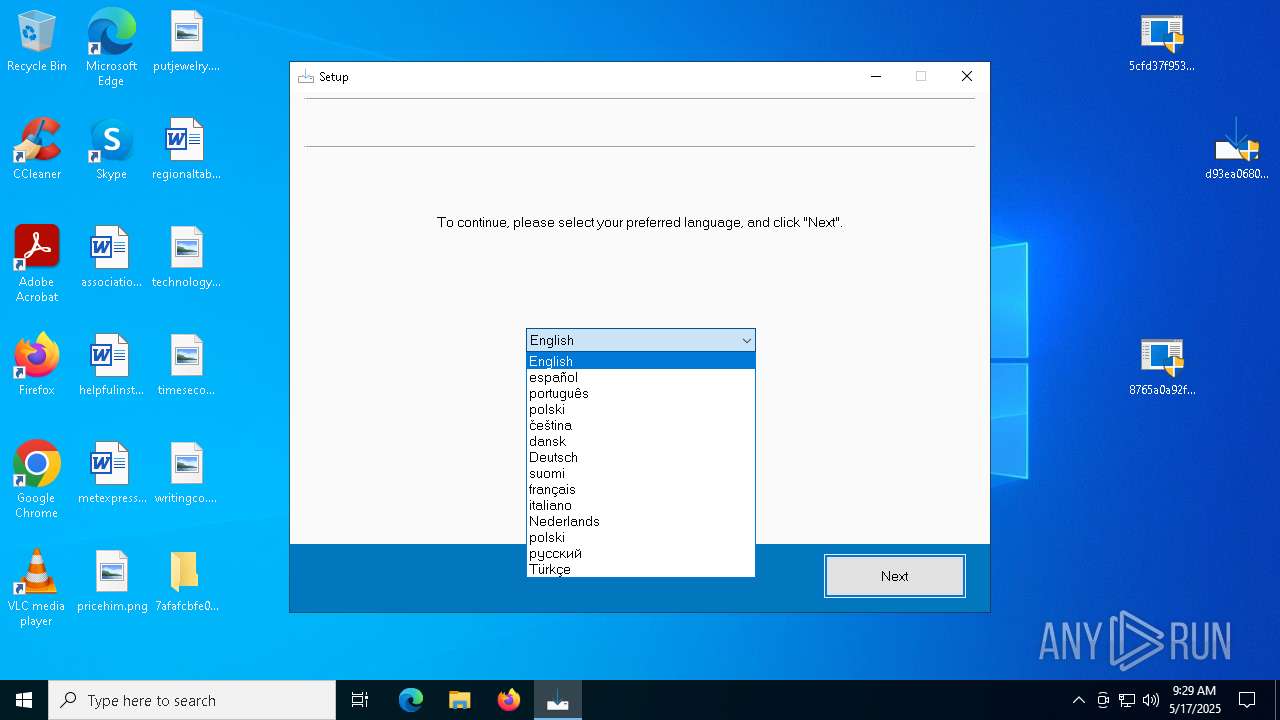
Task: Select the timeseco image file icon
Action: click(x=186, y=365)
